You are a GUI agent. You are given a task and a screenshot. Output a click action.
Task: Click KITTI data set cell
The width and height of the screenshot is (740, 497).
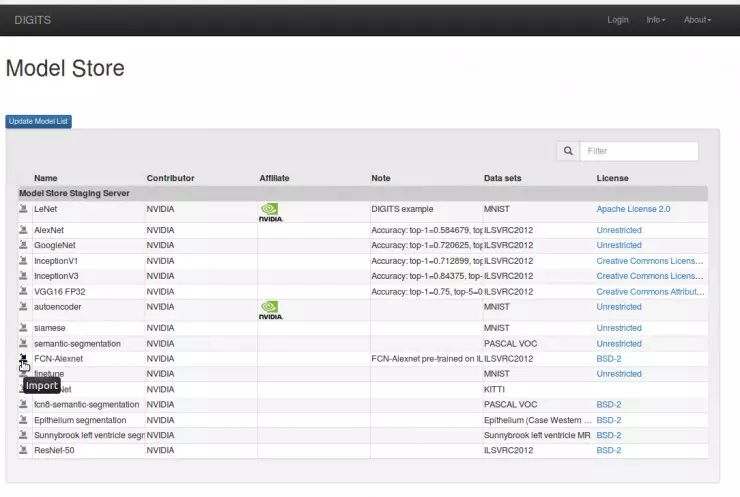click(x=494, y=389)
